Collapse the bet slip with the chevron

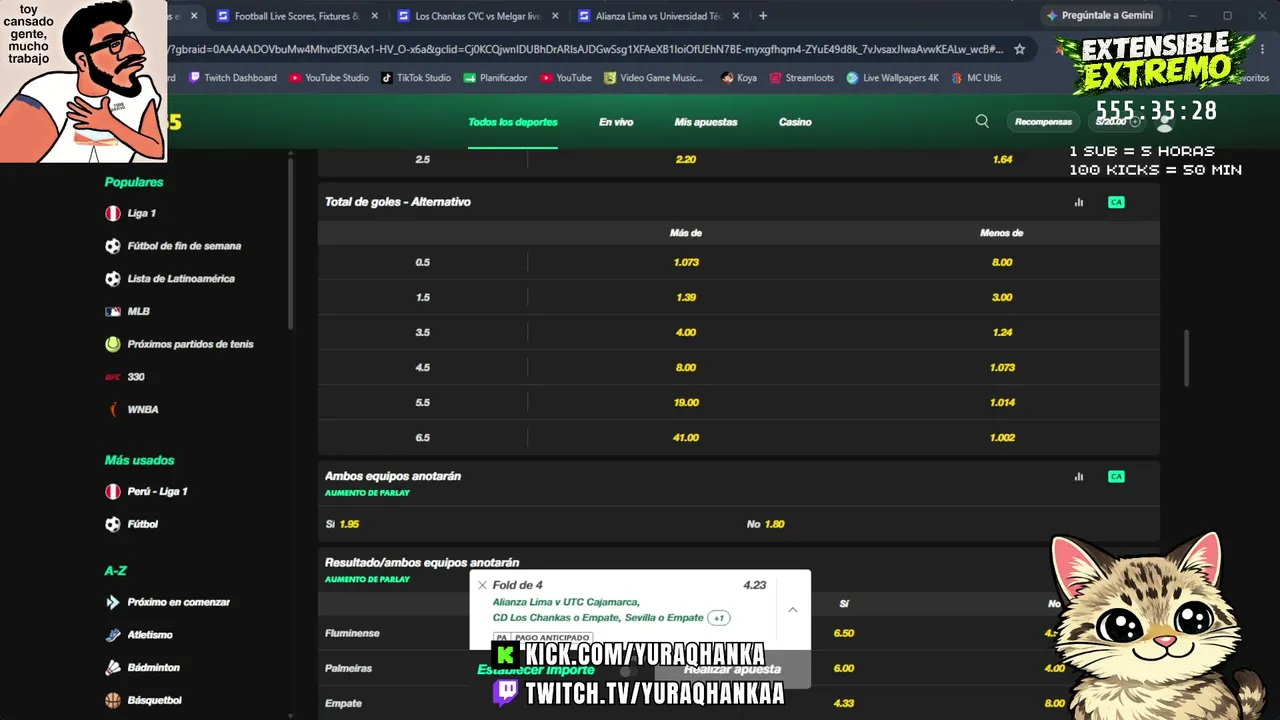pos(792,609)
